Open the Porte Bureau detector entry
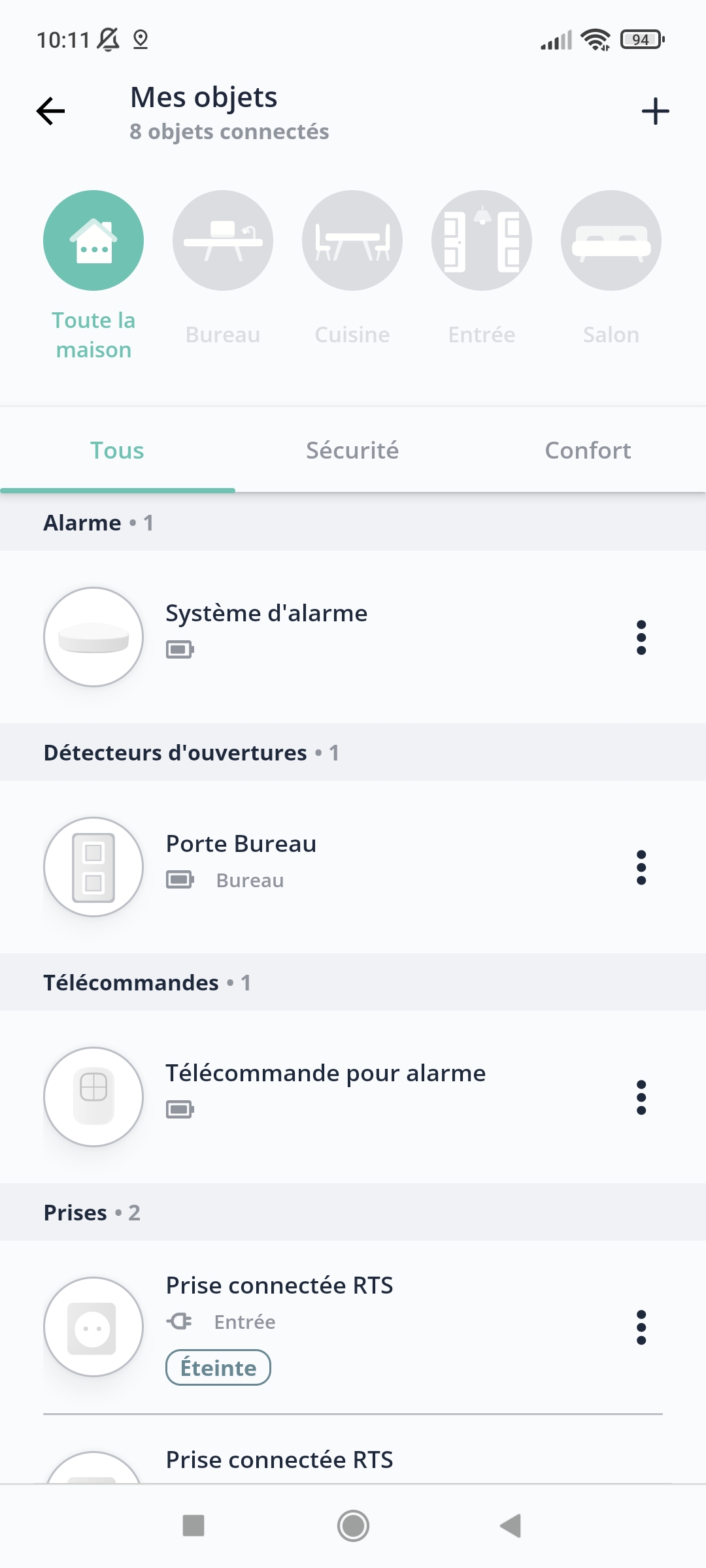Screen dimensions: 706x1568 tap(241, 844)
